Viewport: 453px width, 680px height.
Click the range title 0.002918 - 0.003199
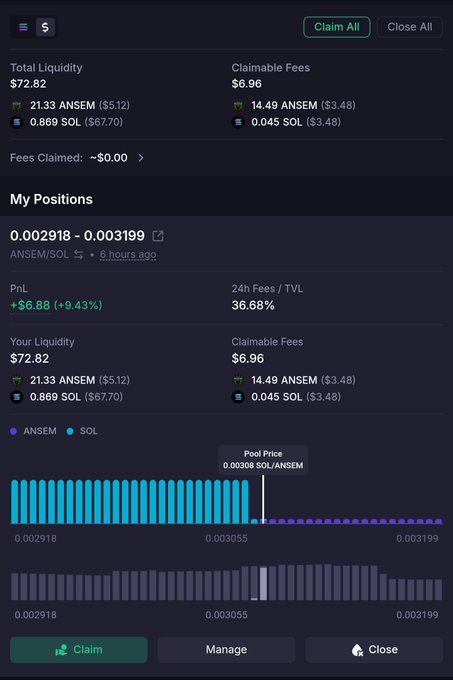point(77,236)
